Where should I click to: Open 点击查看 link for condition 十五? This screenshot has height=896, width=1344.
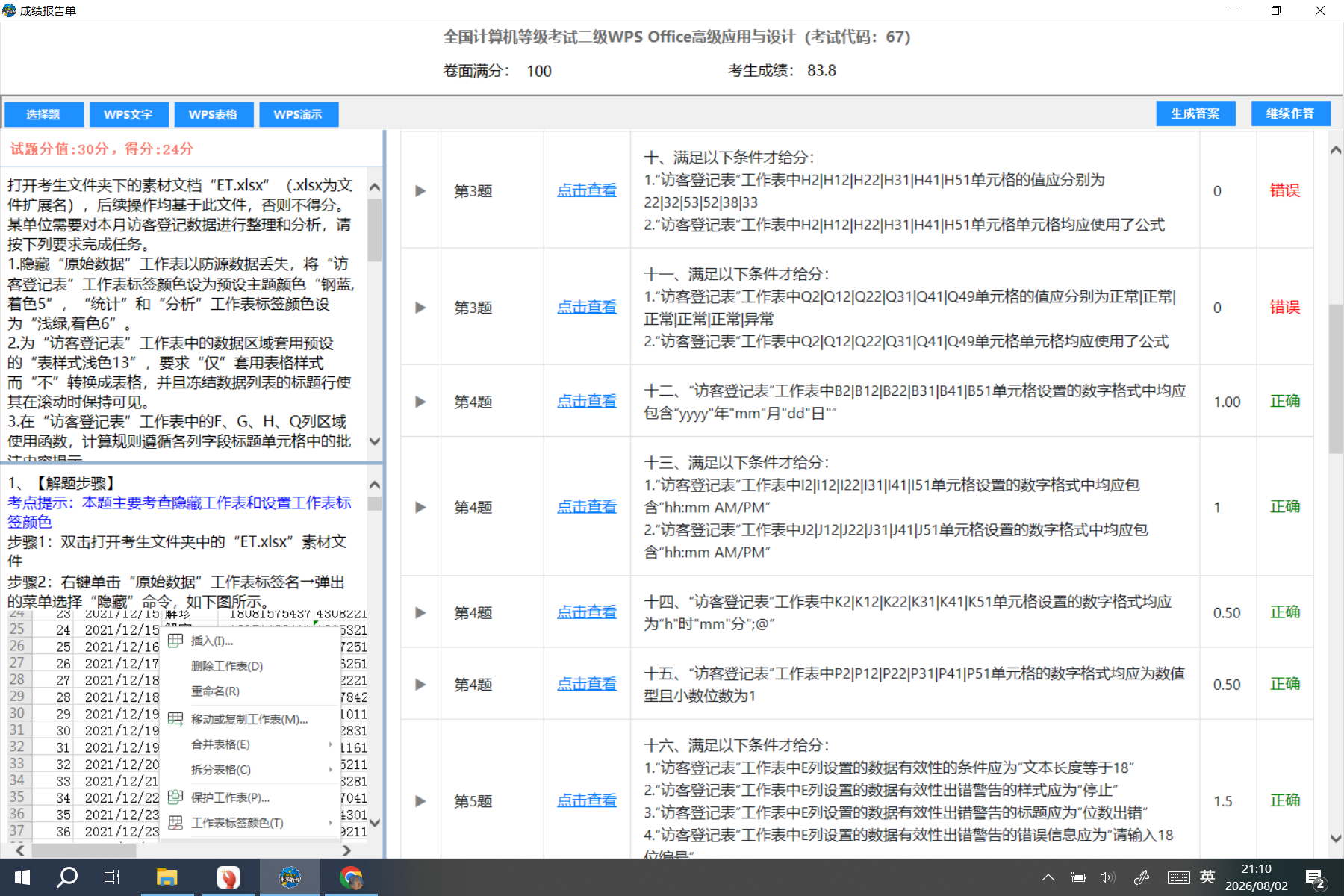(587, 684)
